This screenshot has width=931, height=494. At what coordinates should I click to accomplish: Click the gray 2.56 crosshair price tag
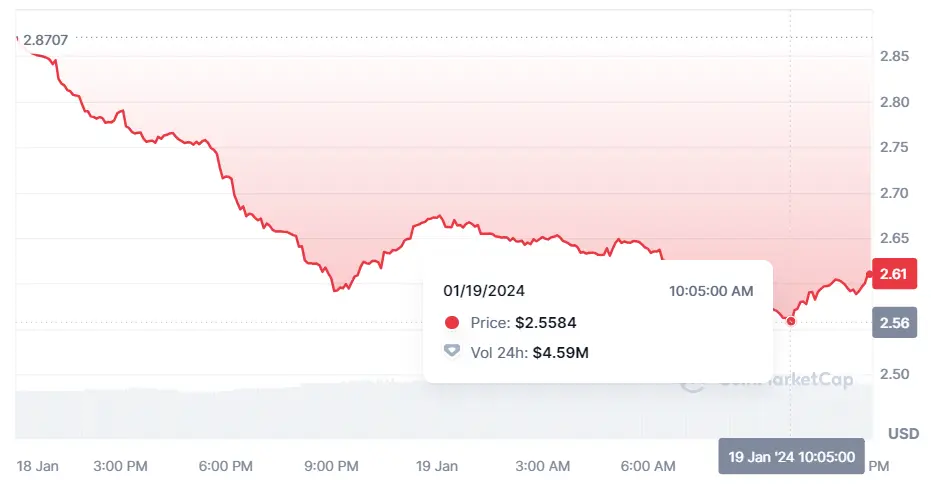tap(894, 322)
